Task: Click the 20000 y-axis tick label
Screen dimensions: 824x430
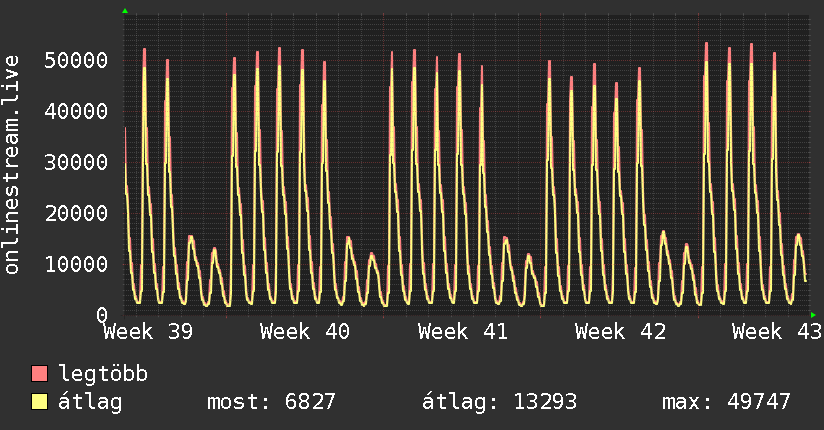Action: [76, 213]
